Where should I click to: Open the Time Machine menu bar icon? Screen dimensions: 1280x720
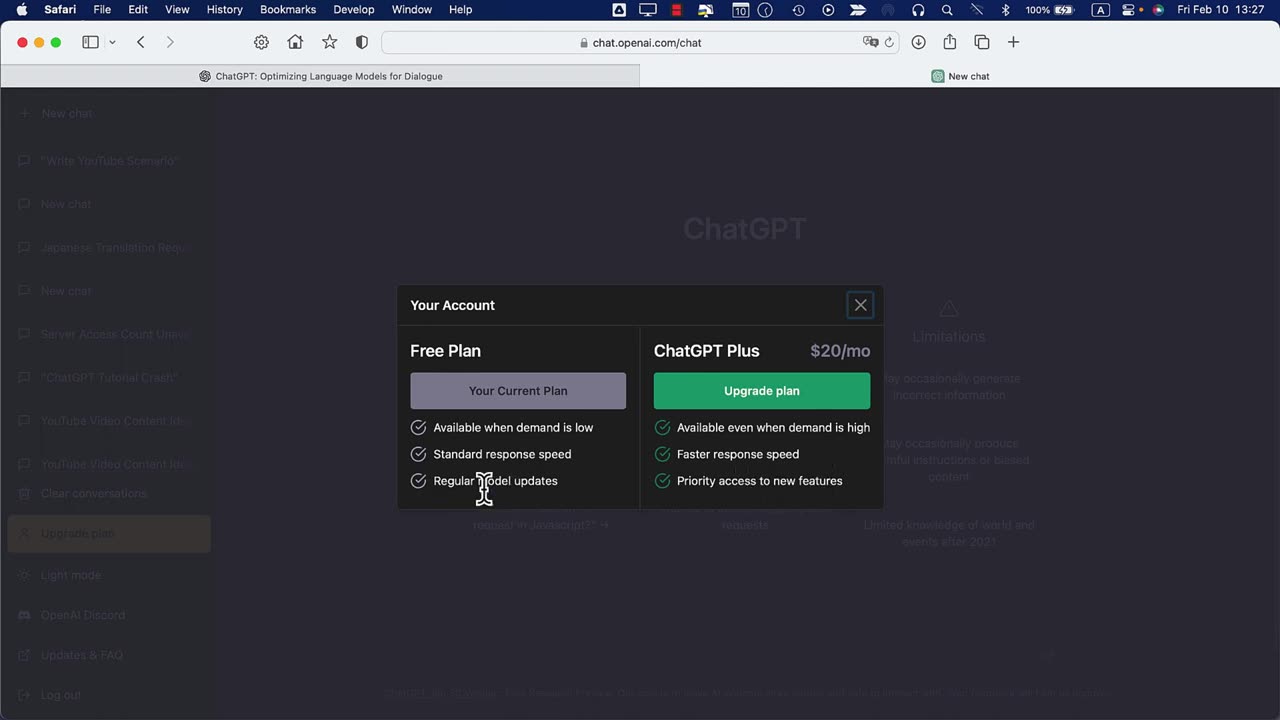pyautogui.click(x=798, y=10)
